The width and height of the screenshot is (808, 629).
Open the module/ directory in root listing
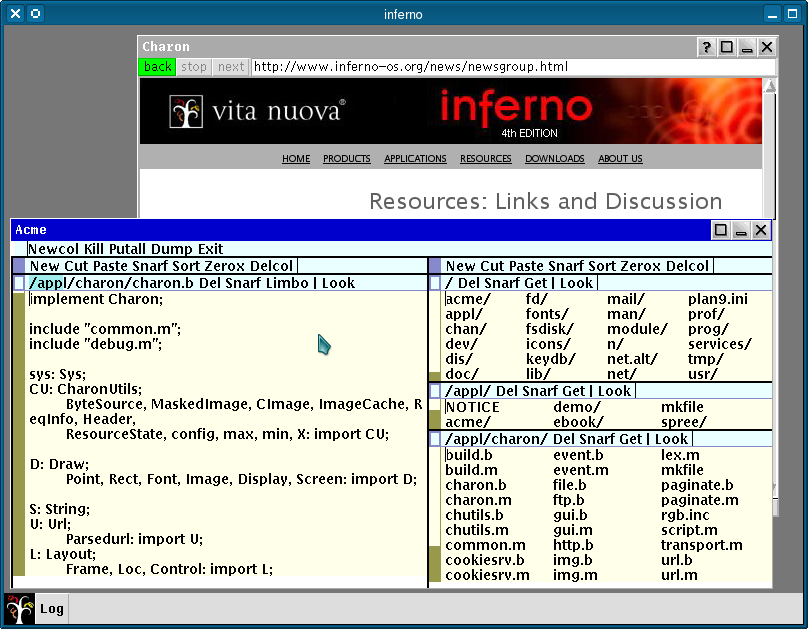point(636,329)
